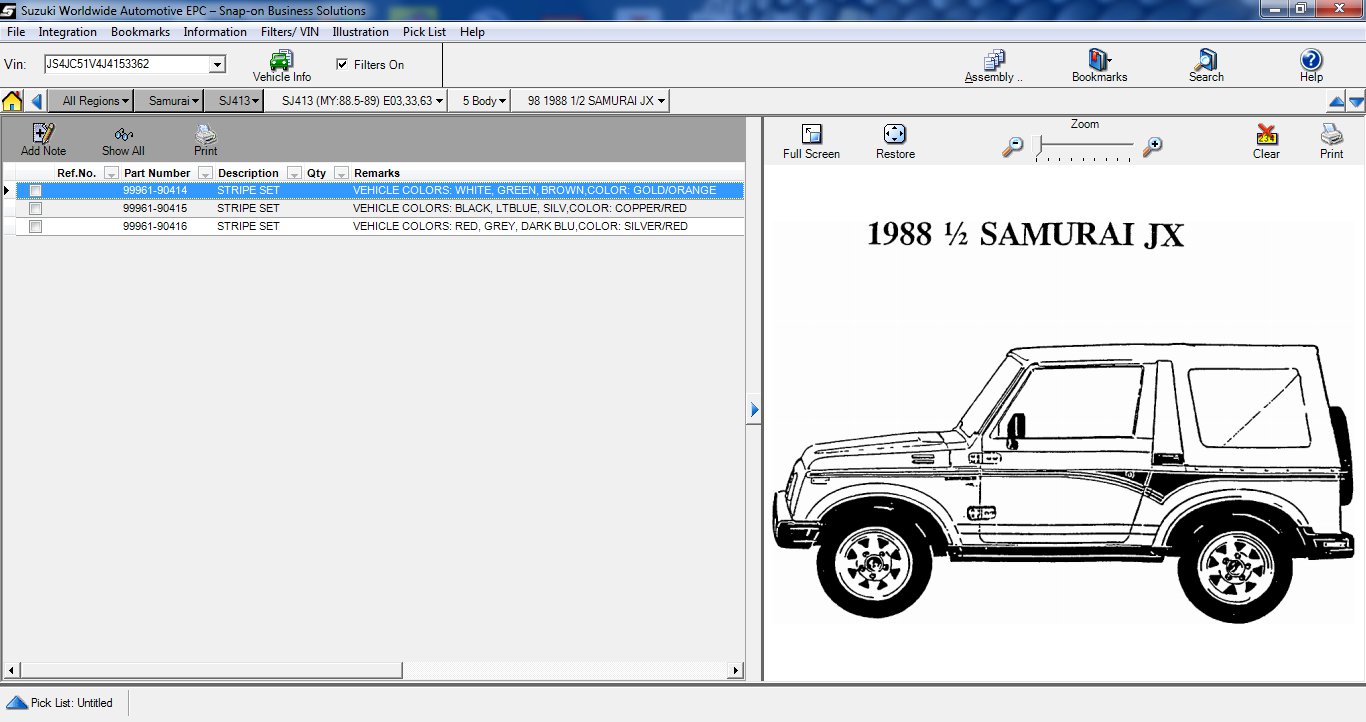Image resolution: width=1366 pixels, height=722 pixels.
Task: Check the box for part 99961-90414
Action: pyautogui.click(x=36, y=190)
